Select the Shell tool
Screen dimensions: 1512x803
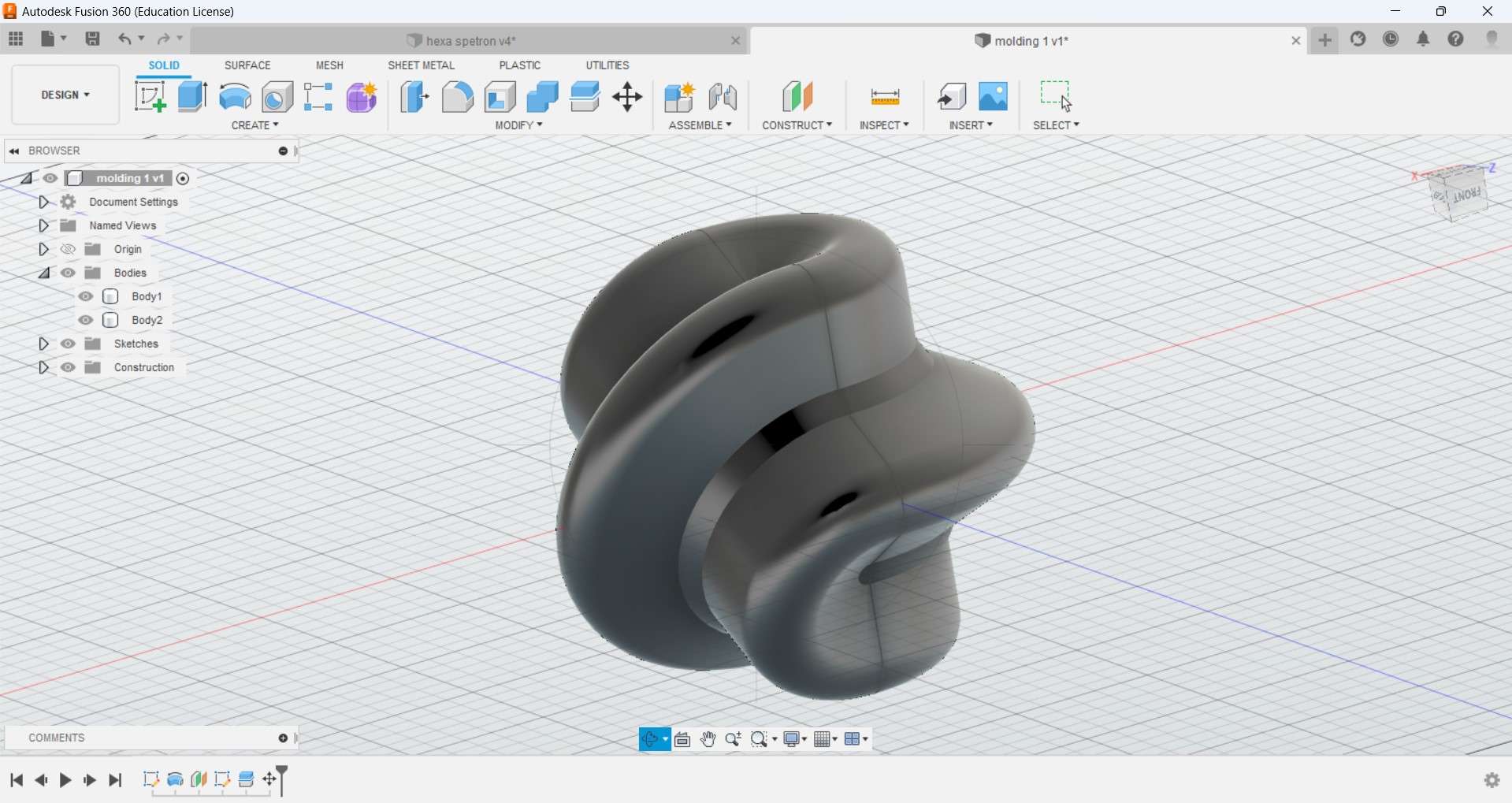click(x=500, y=97)
